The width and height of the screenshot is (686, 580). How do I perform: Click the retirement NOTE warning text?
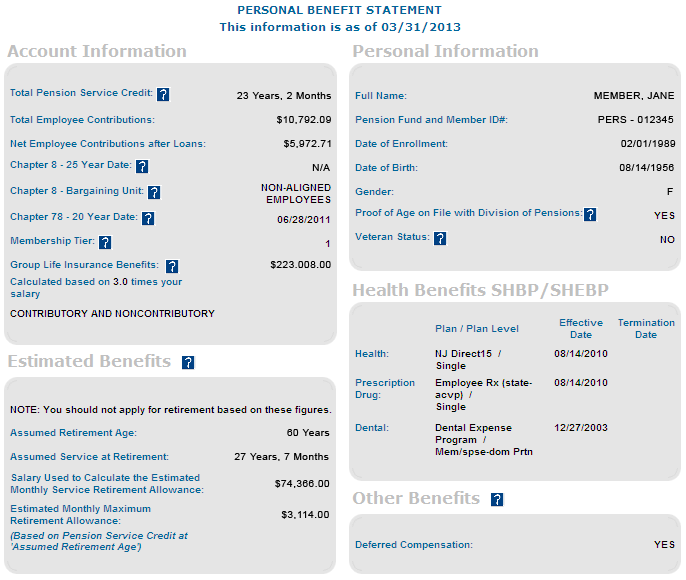coord(171,410)
